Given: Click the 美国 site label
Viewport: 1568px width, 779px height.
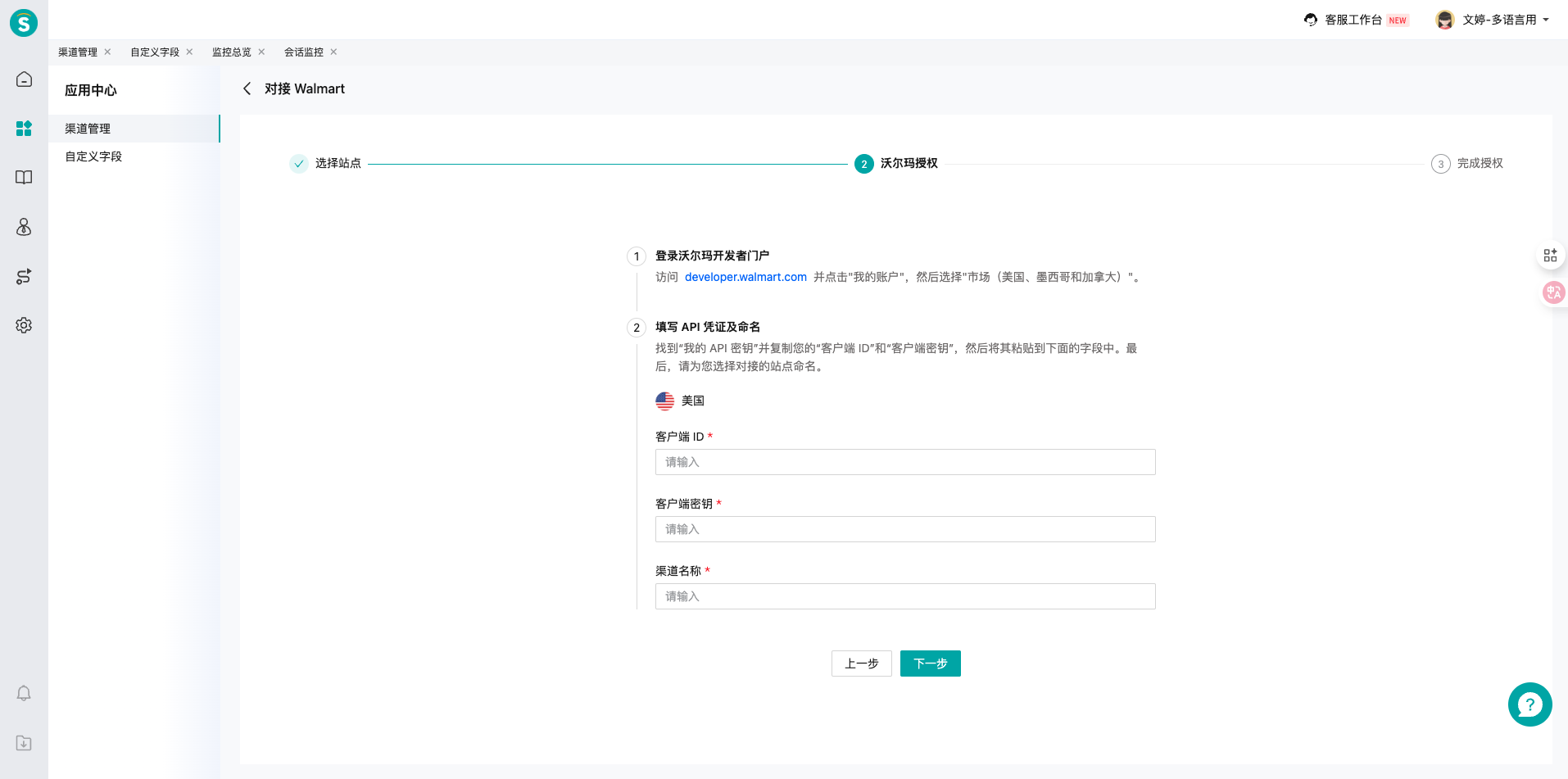Looking at the screenshot, I should pos(693,401).
